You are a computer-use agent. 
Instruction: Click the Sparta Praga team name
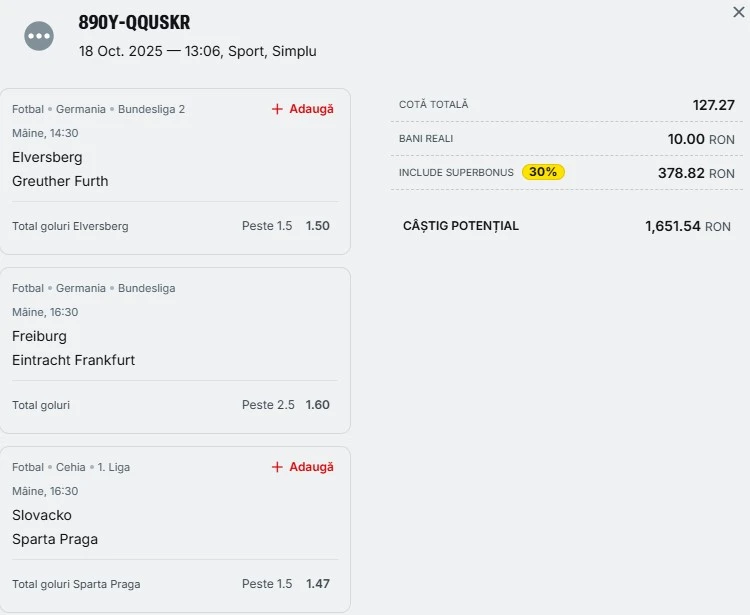pos(55,539)
